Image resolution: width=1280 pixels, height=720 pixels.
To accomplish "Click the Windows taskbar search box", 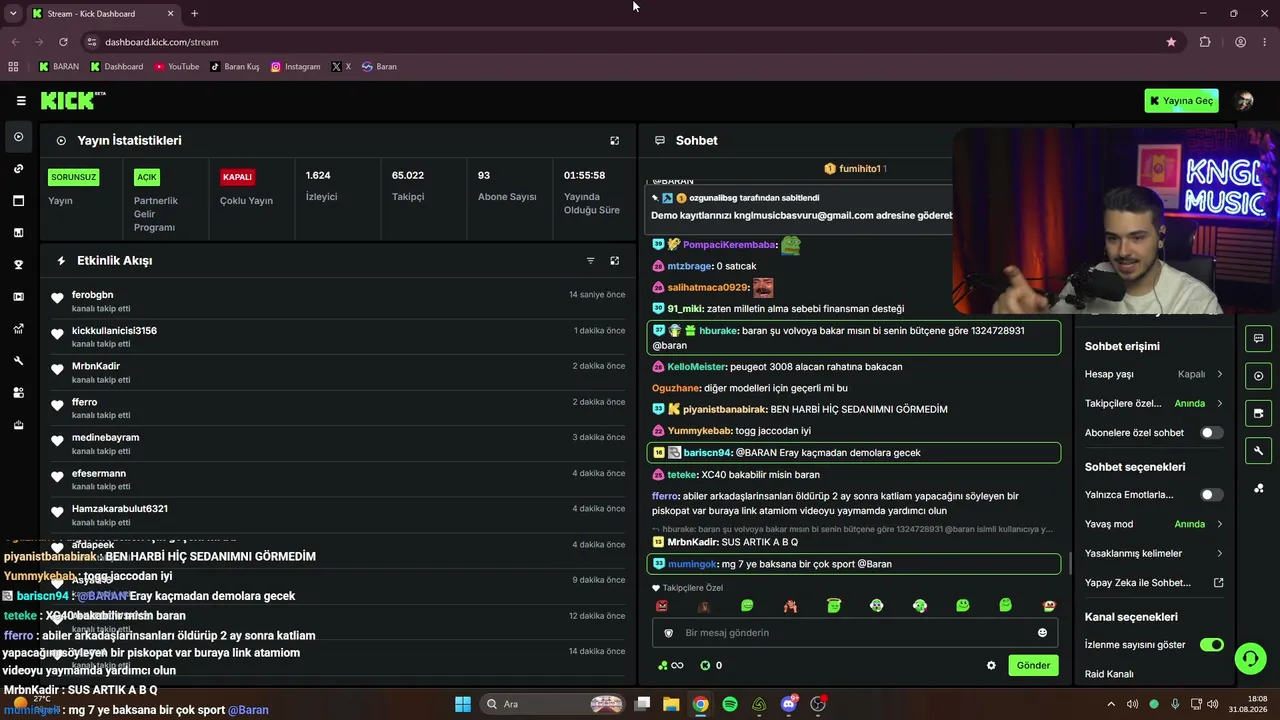I will 555,704.
